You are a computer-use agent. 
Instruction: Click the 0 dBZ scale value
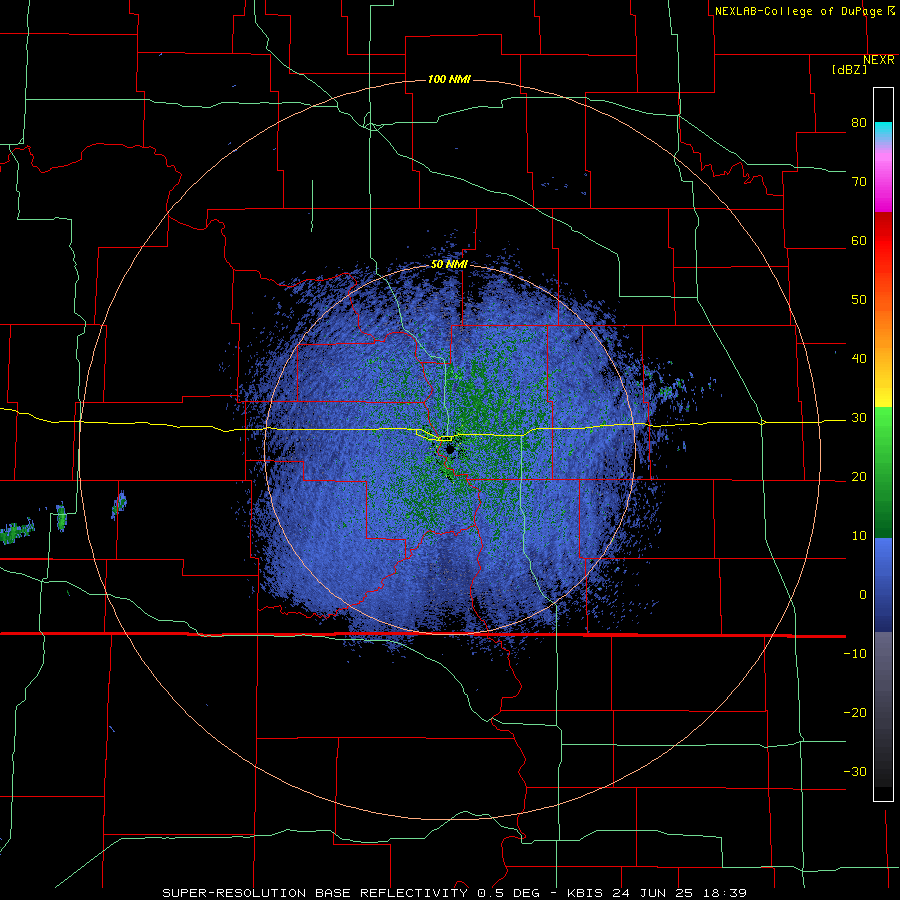863,595
